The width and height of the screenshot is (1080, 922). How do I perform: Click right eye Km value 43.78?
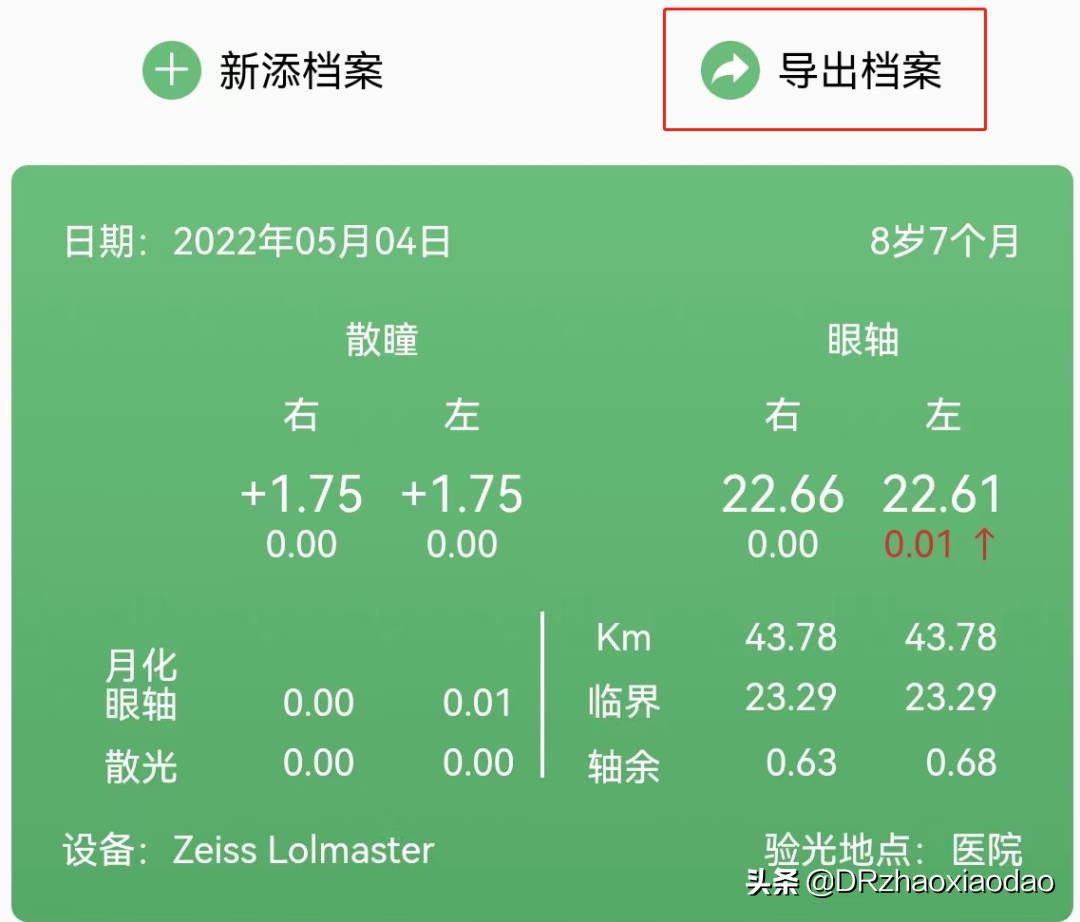pyautogui.click(x=791, y=637)
